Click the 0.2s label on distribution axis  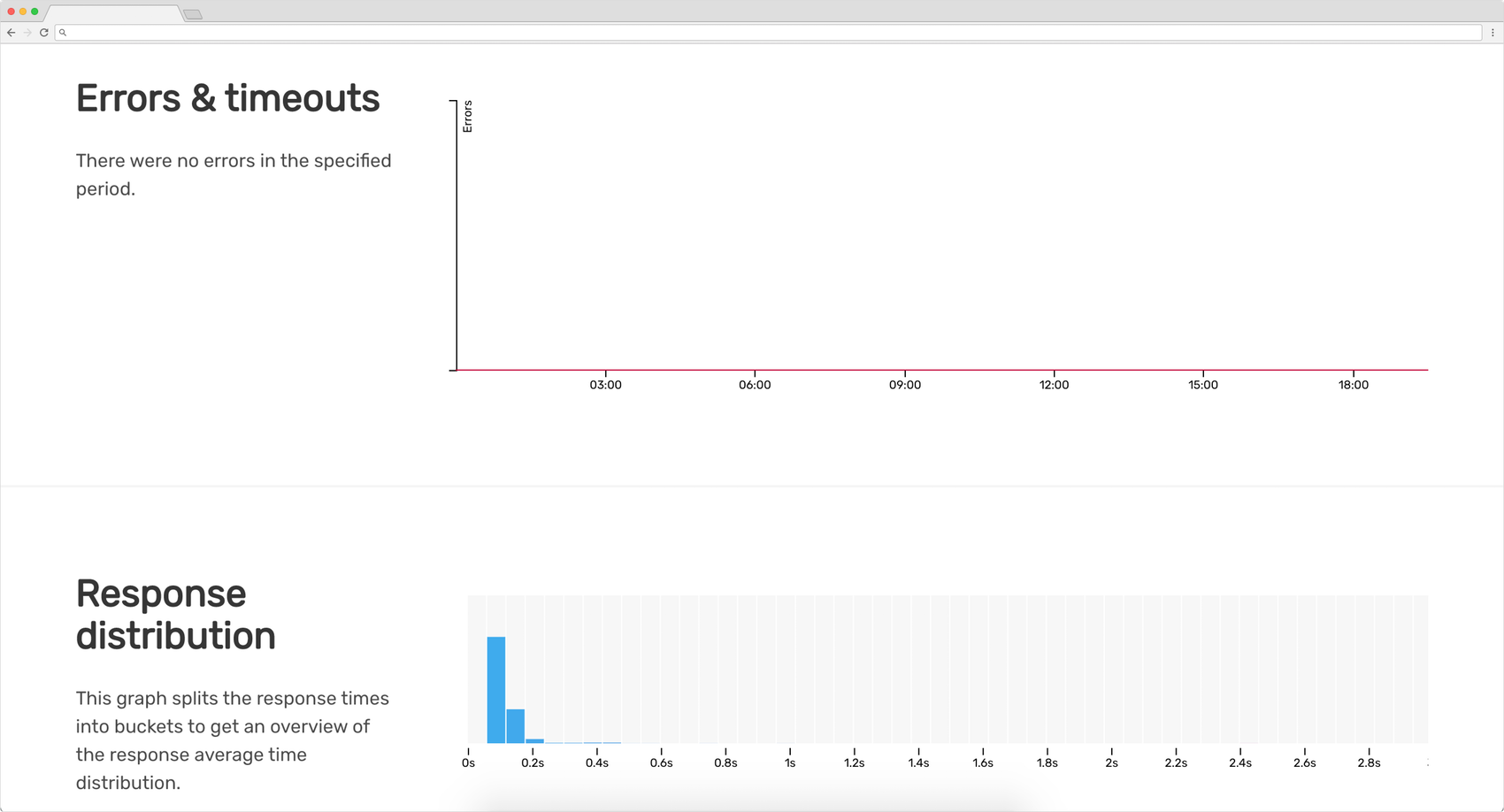pyautogui.click(x=533, y=762)
